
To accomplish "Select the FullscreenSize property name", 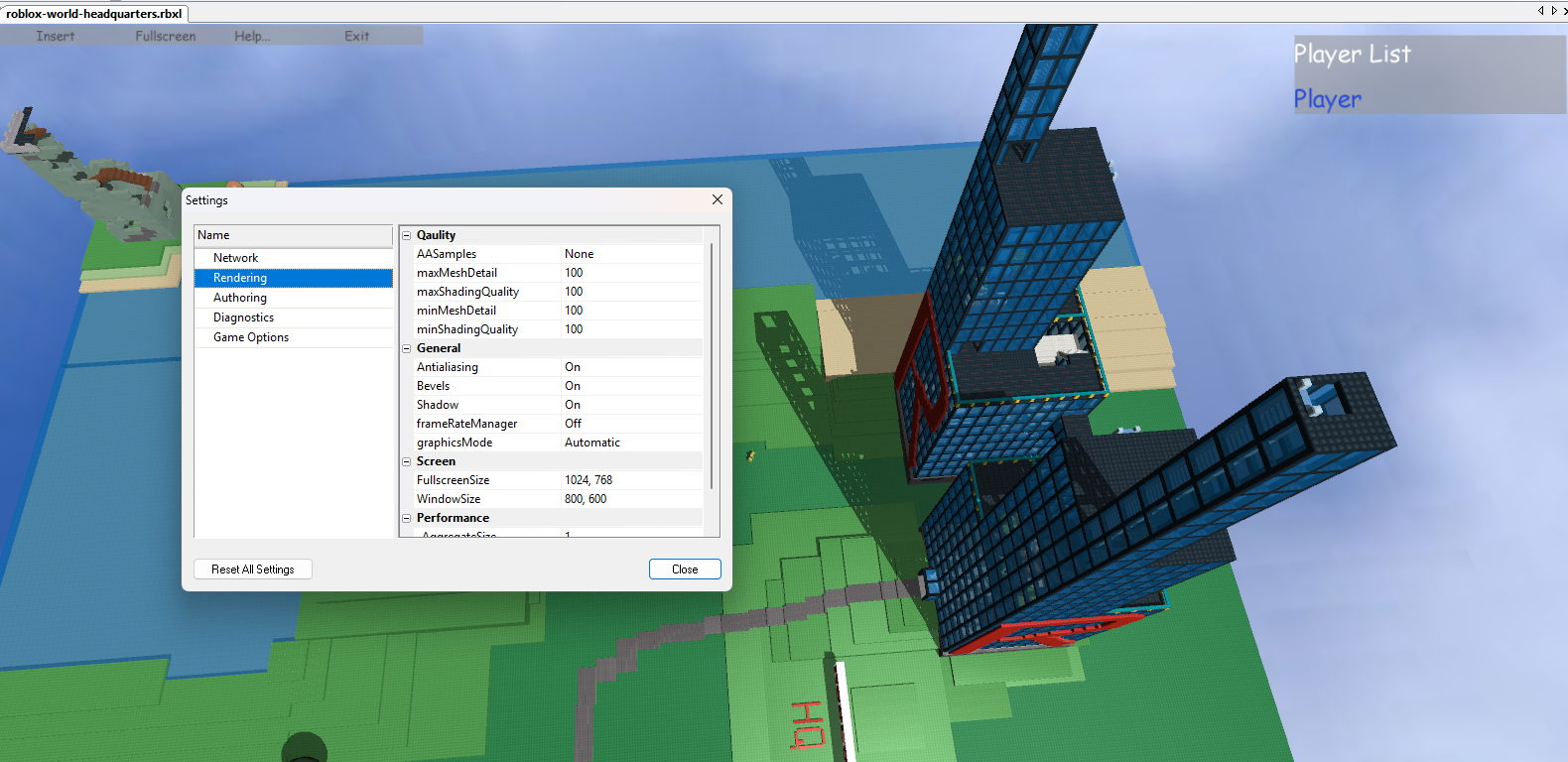I will 453,480.
